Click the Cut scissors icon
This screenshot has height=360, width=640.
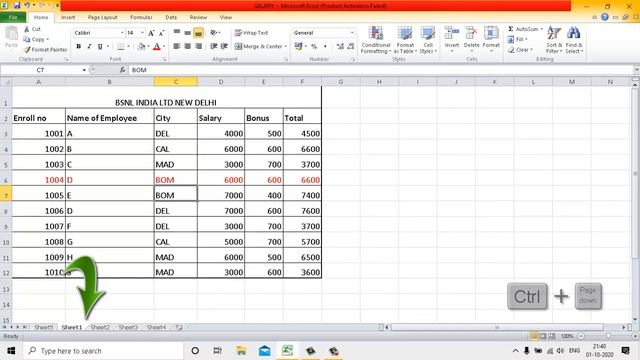point(27,29)
